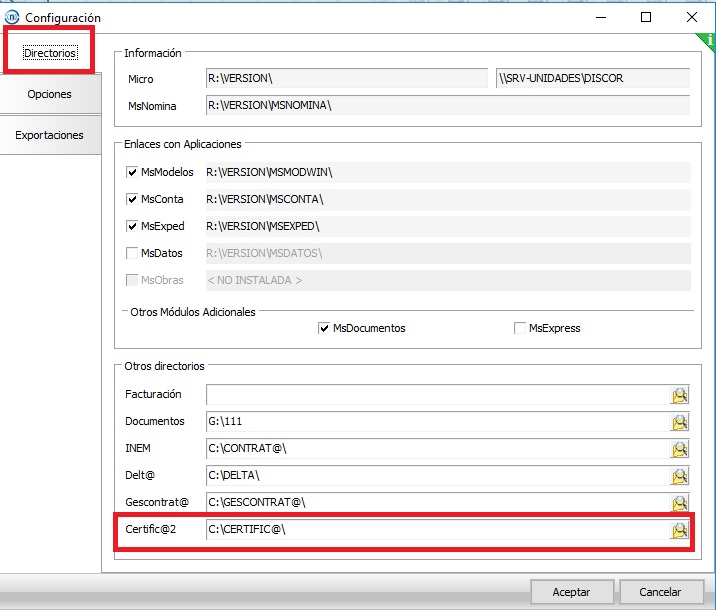Click the Gescontrat@ path field
The width and height of the screenshot is (716, 610).
click(x=437, y=502)
